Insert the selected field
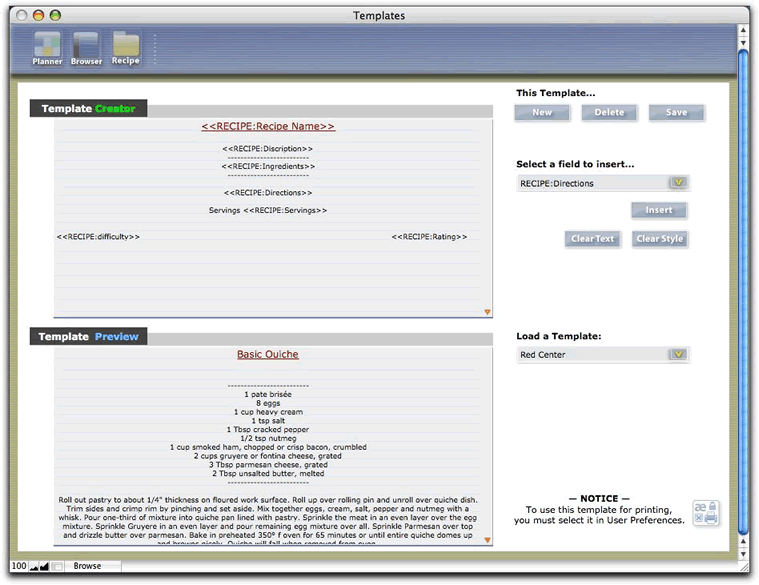 click(659, 210)
